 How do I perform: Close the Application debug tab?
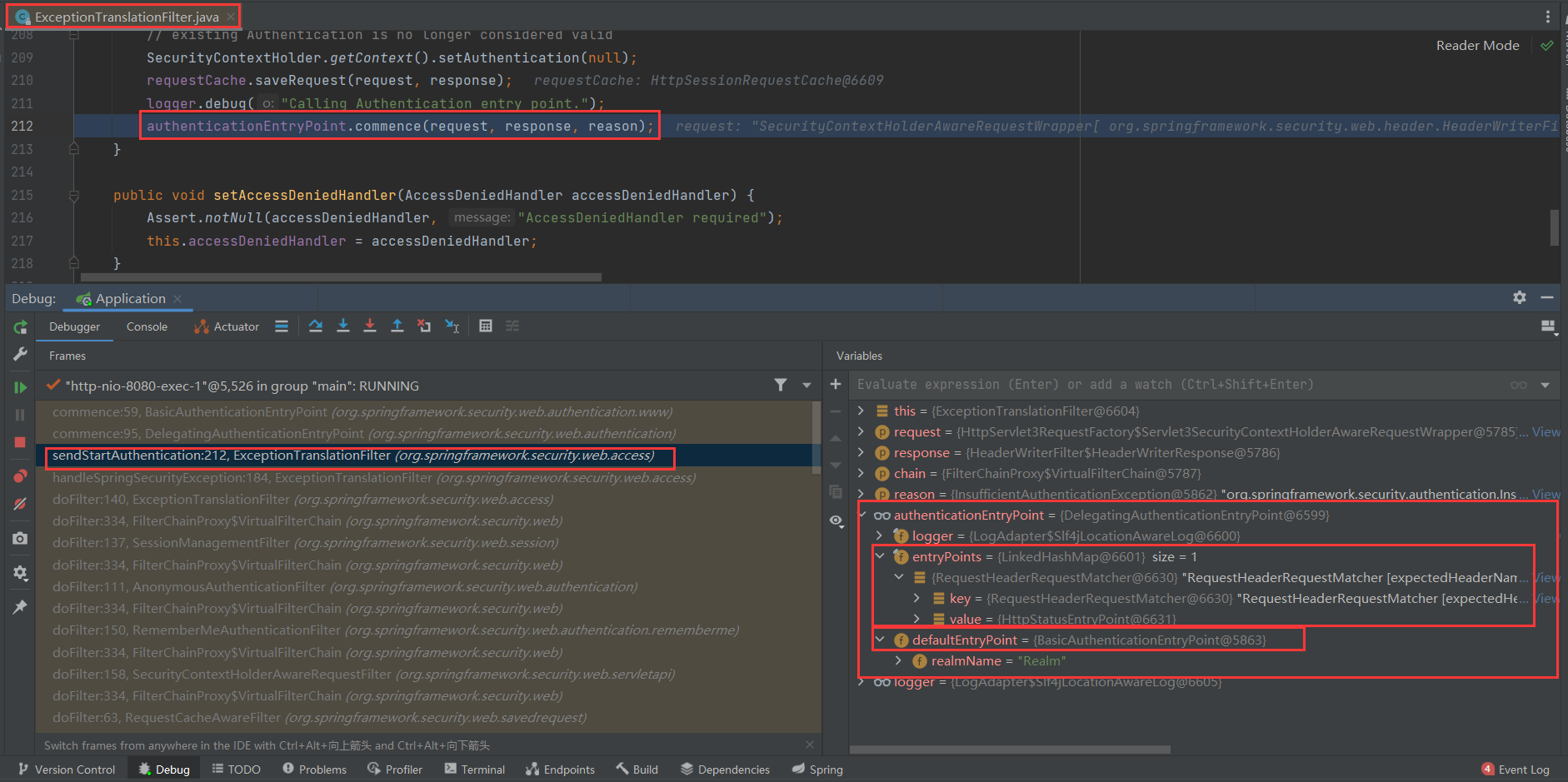tap(177, 298)
